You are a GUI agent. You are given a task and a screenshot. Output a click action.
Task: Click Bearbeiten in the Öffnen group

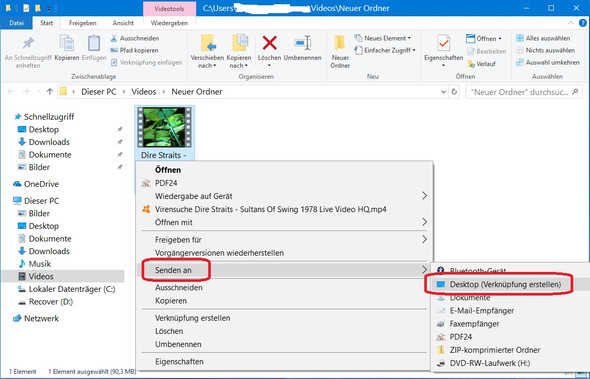486,51
